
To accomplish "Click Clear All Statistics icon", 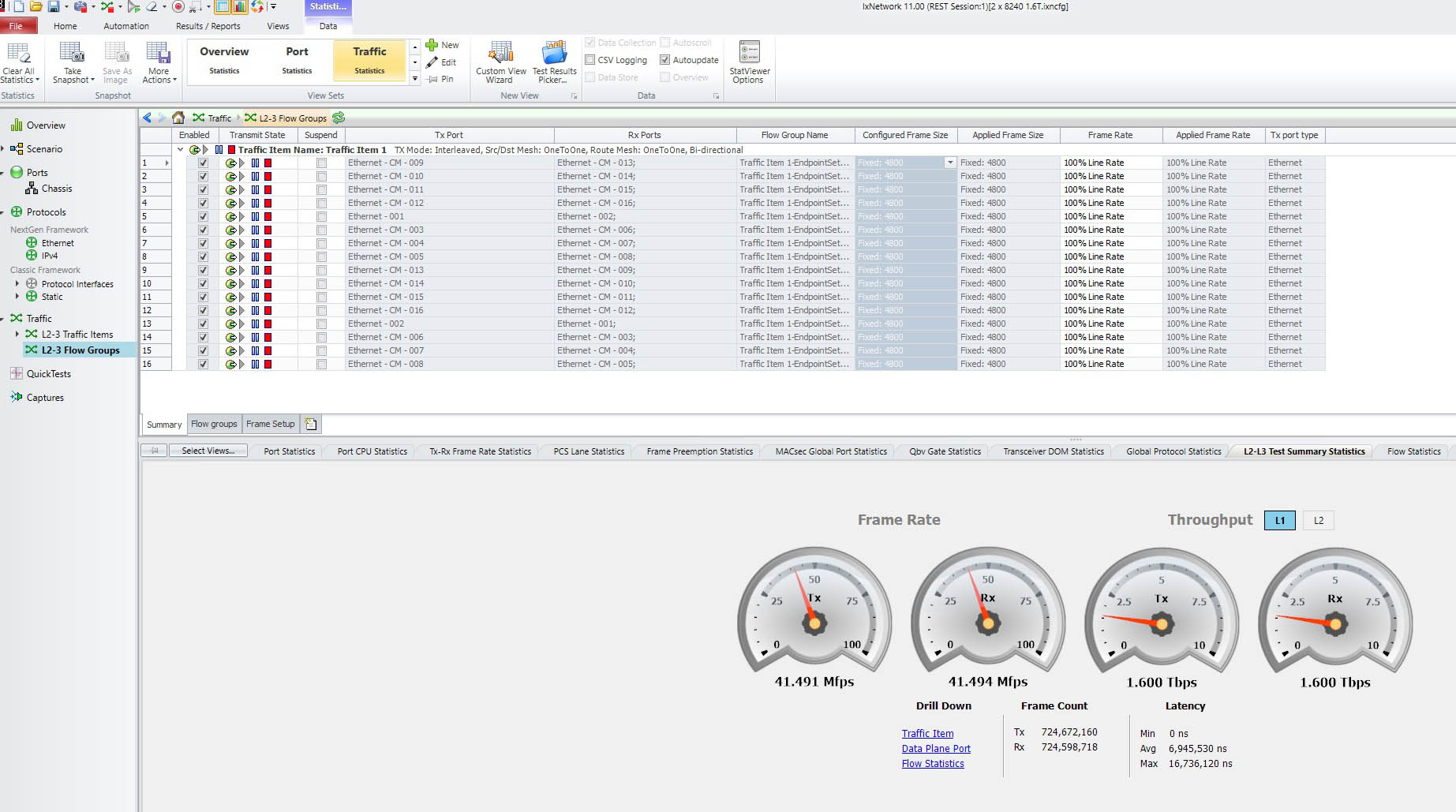I will point(18,54).
